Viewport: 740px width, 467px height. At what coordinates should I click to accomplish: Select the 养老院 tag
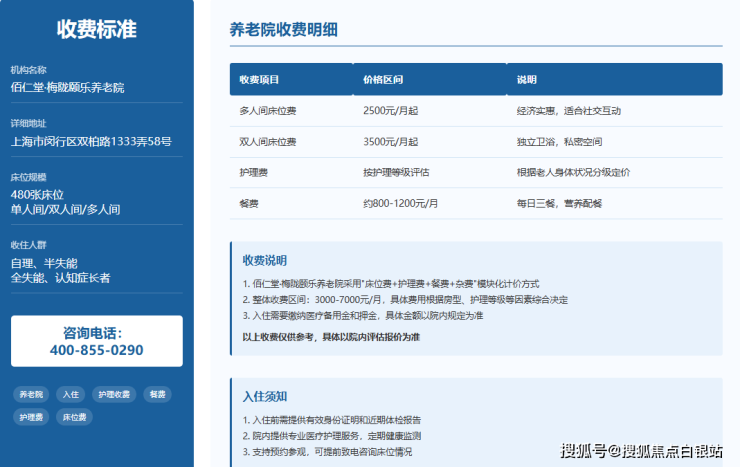coord(31,394)
